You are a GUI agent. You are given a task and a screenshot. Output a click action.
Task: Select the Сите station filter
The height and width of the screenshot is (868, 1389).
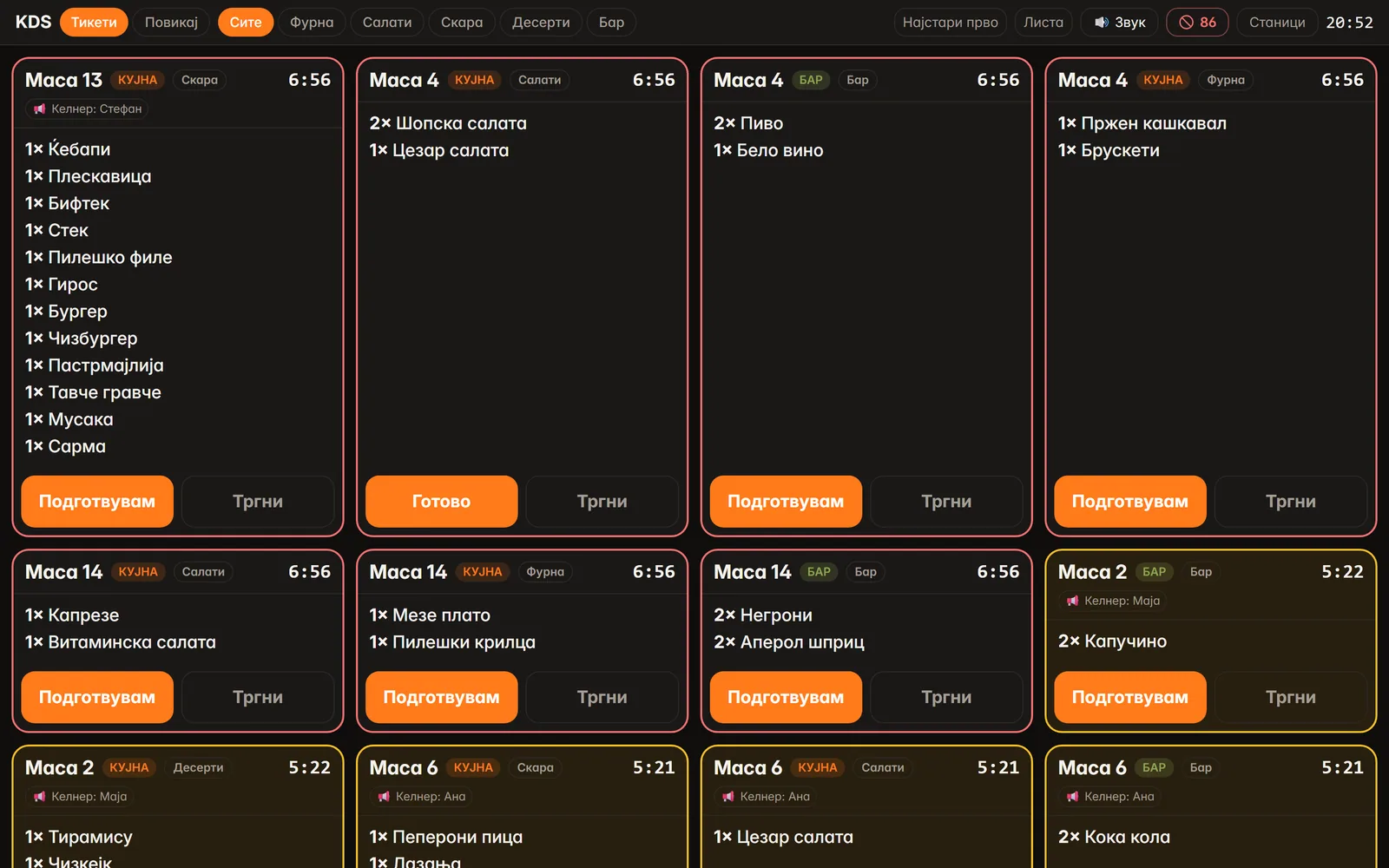tap(246, 23)
